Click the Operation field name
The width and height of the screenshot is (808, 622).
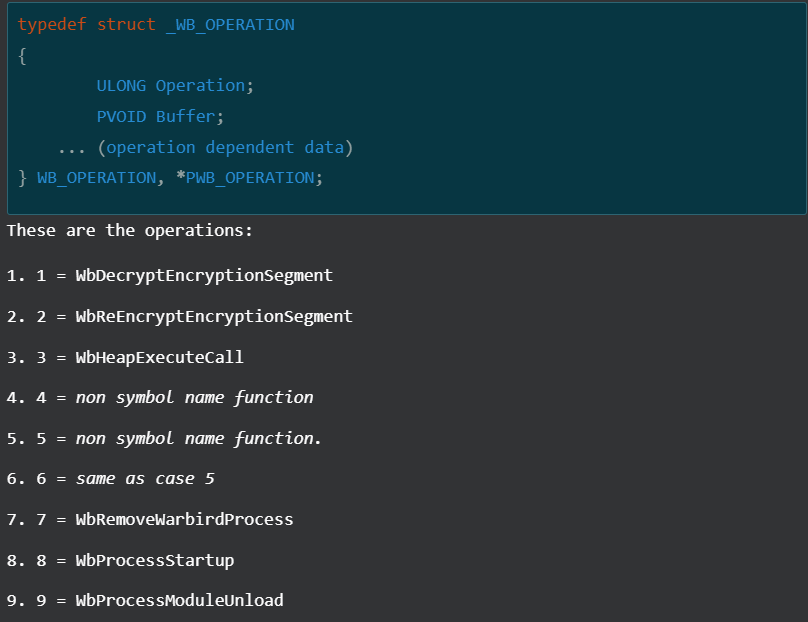[x=200, y=86]
